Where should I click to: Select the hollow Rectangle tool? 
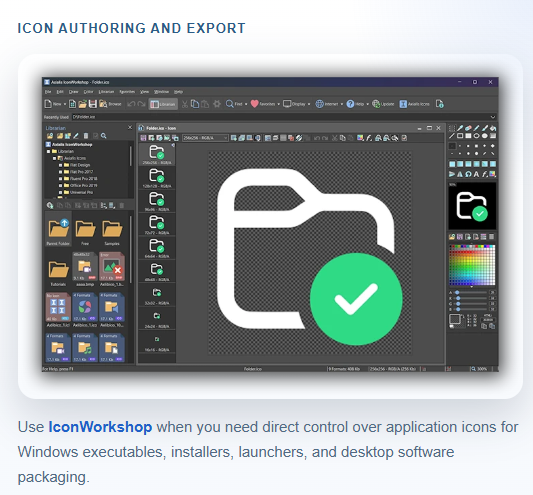coord(460,136)
